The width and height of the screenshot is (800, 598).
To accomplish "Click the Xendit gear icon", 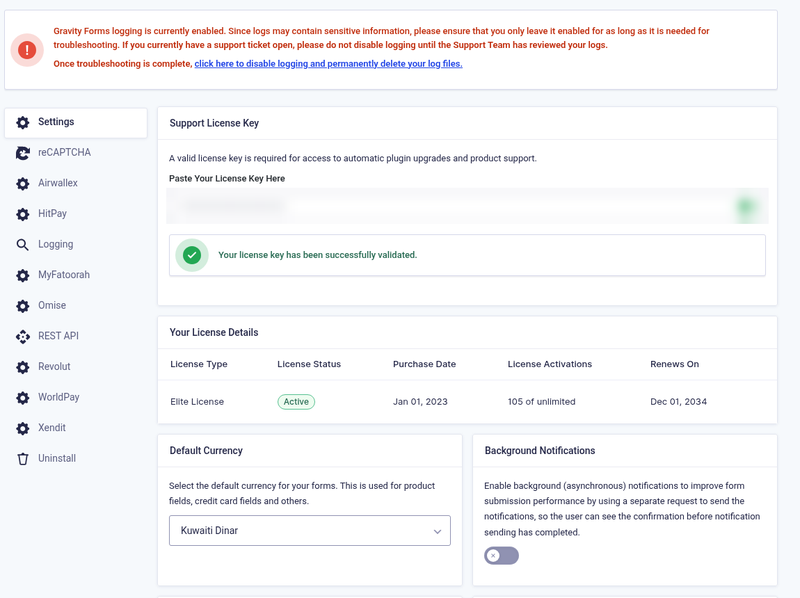I will point(22,429).
